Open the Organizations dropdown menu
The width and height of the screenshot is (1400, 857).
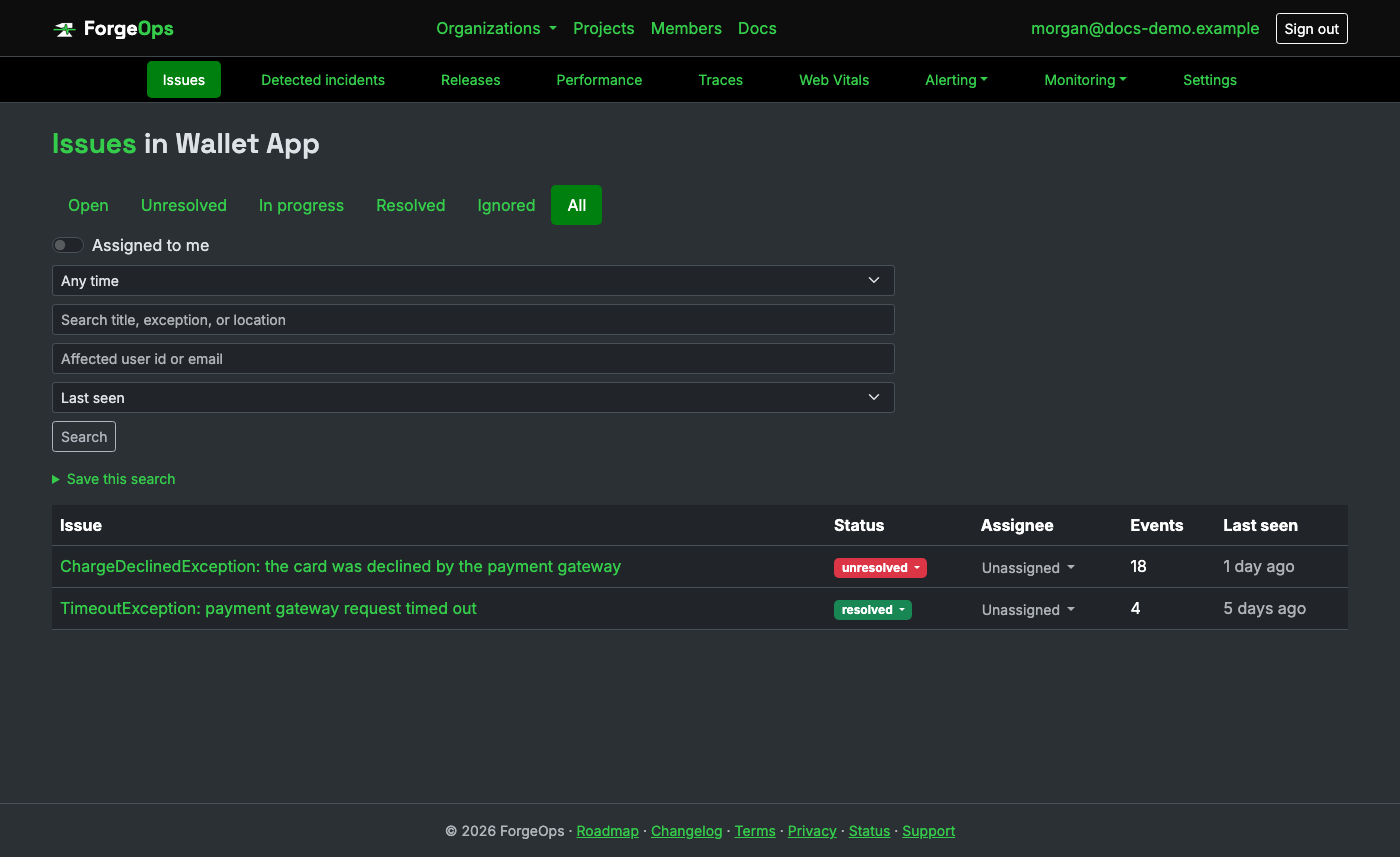click(496, 28)
